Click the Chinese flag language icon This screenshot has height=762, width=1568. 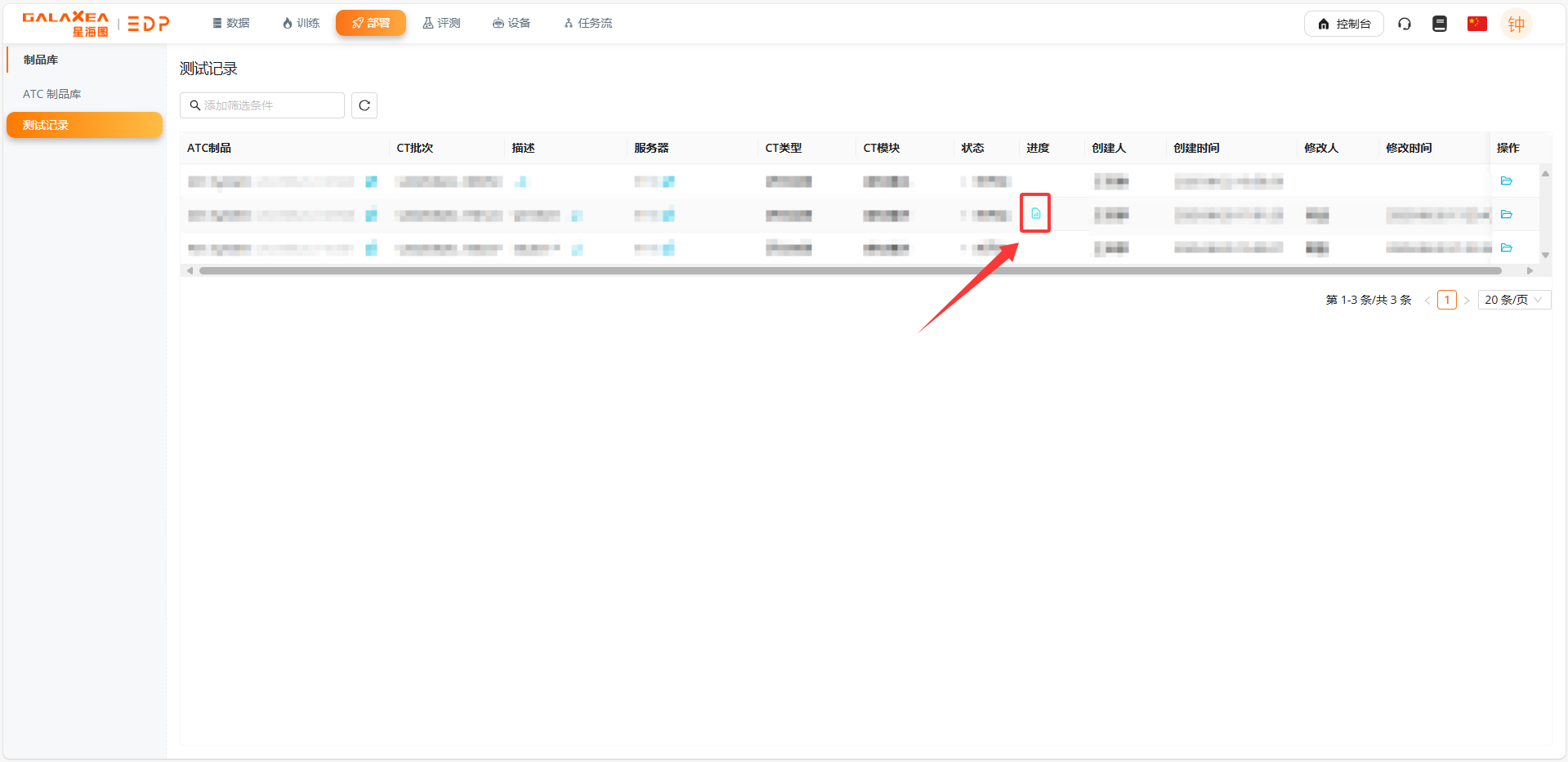point(1476,24)
